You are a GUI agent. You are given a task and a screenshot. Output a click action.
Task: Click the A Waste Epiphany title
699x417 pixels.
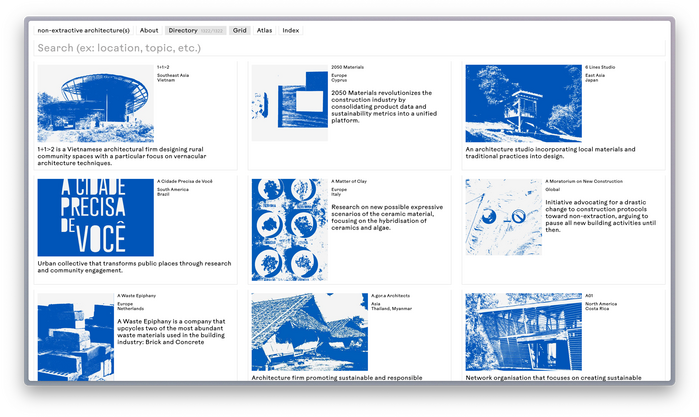click(x=136, y=296)
